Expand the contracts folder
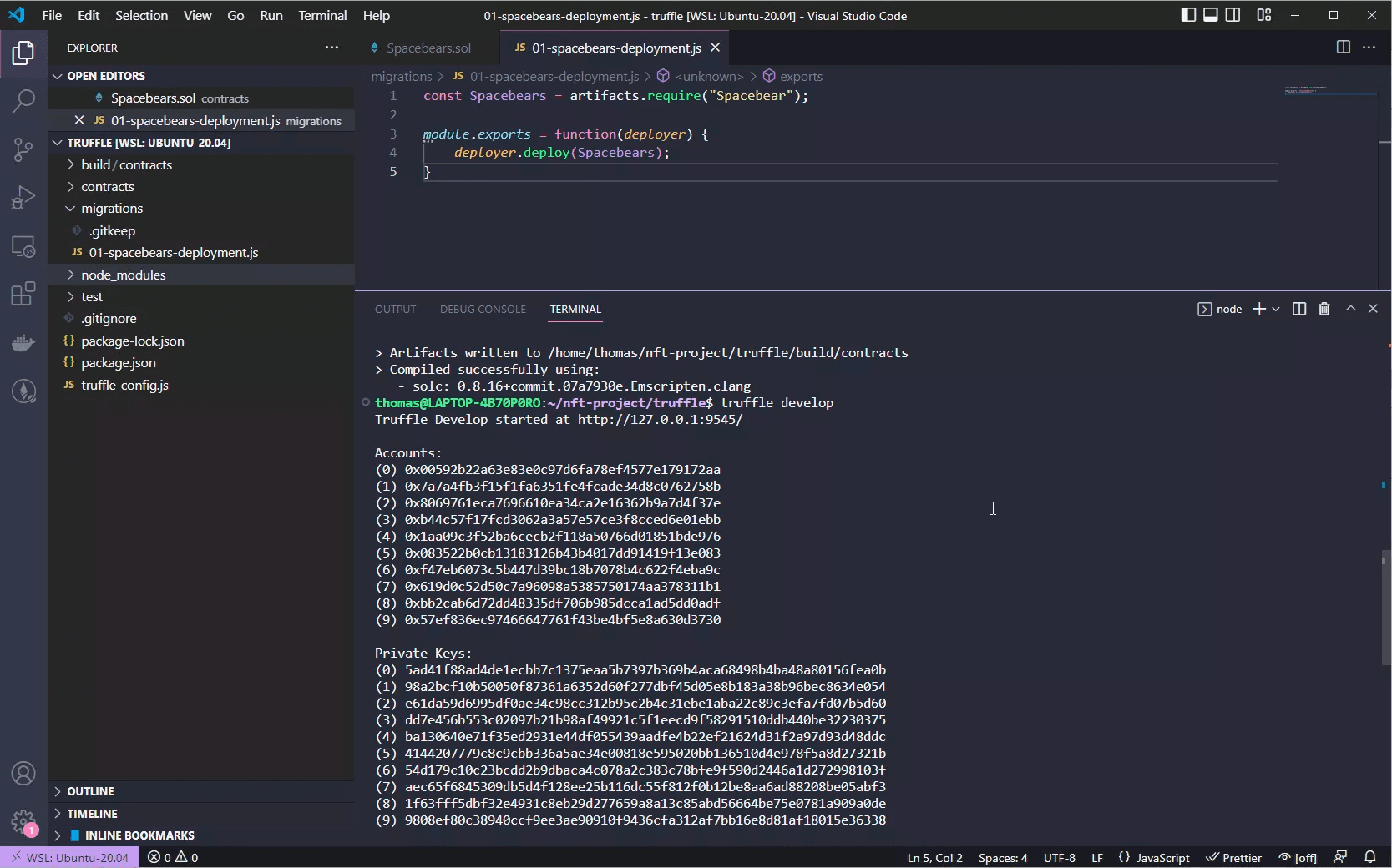The image size is (1392, 868). (200, 186)
